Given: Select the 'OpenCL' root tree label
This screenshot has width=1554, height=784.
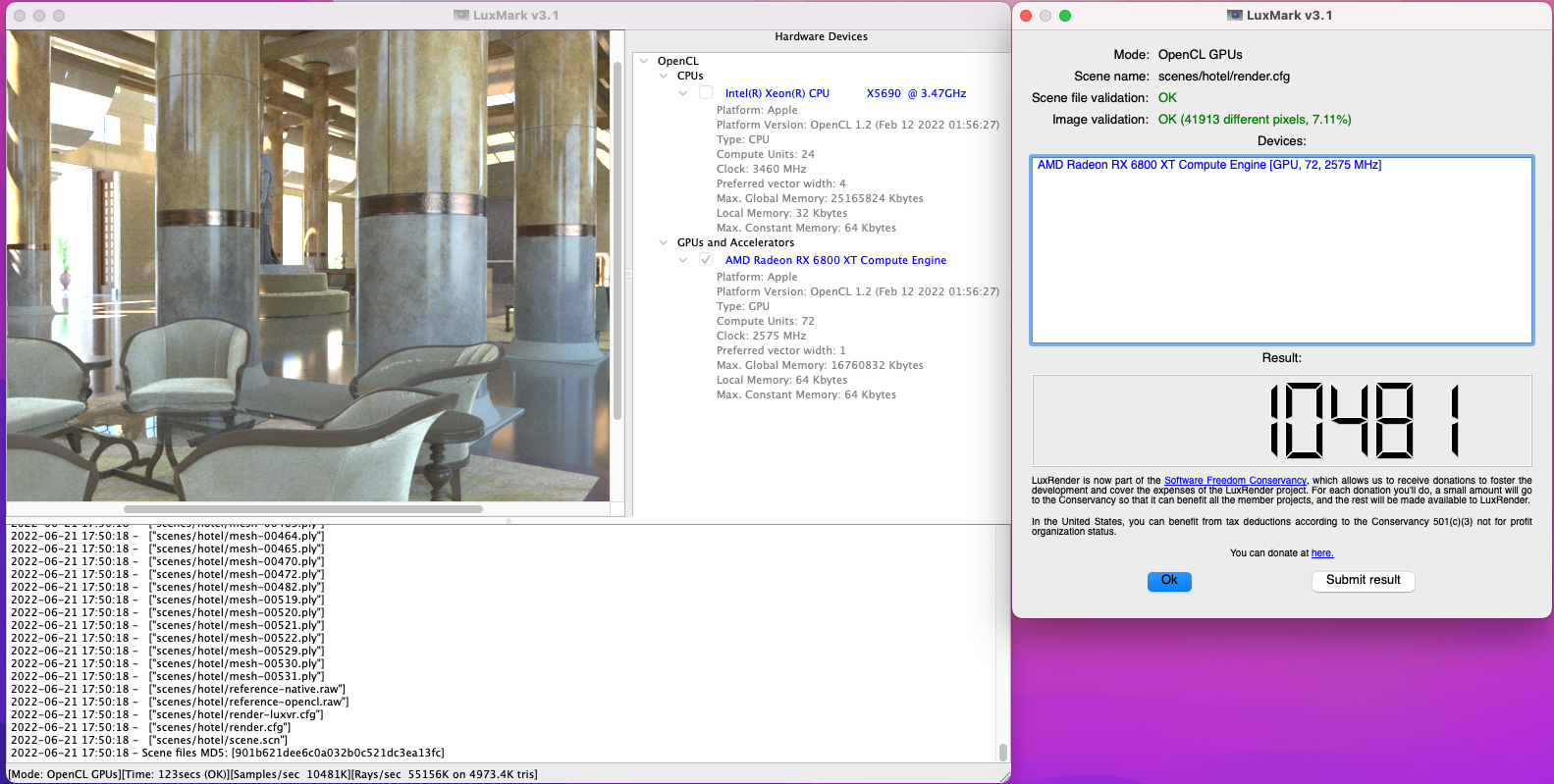Looking at the screenshot, I should coord(678,61).
